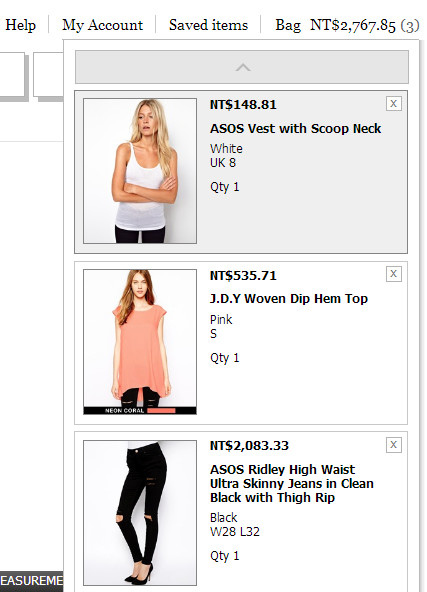Screen dimensions: 427x592
Task: Open Bag total NT$2,767.85
Action: point(347,25)
